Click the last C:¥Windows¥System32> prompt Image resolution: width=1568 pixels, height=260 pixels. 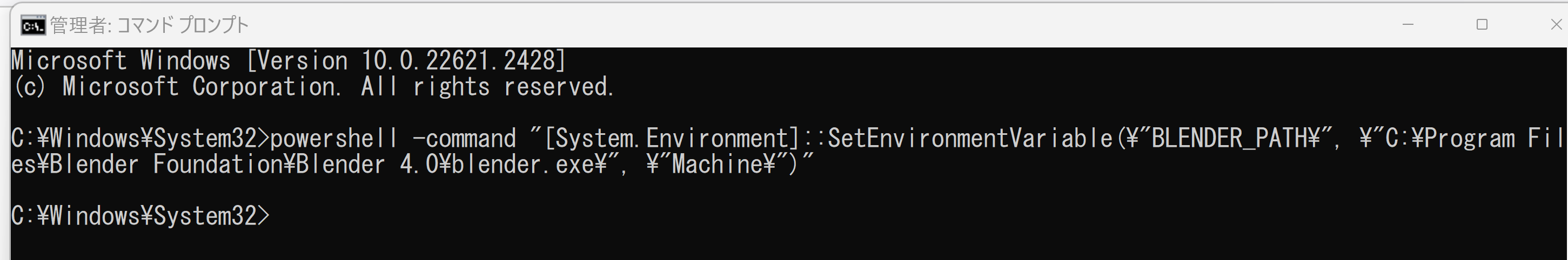click(140, 216)
